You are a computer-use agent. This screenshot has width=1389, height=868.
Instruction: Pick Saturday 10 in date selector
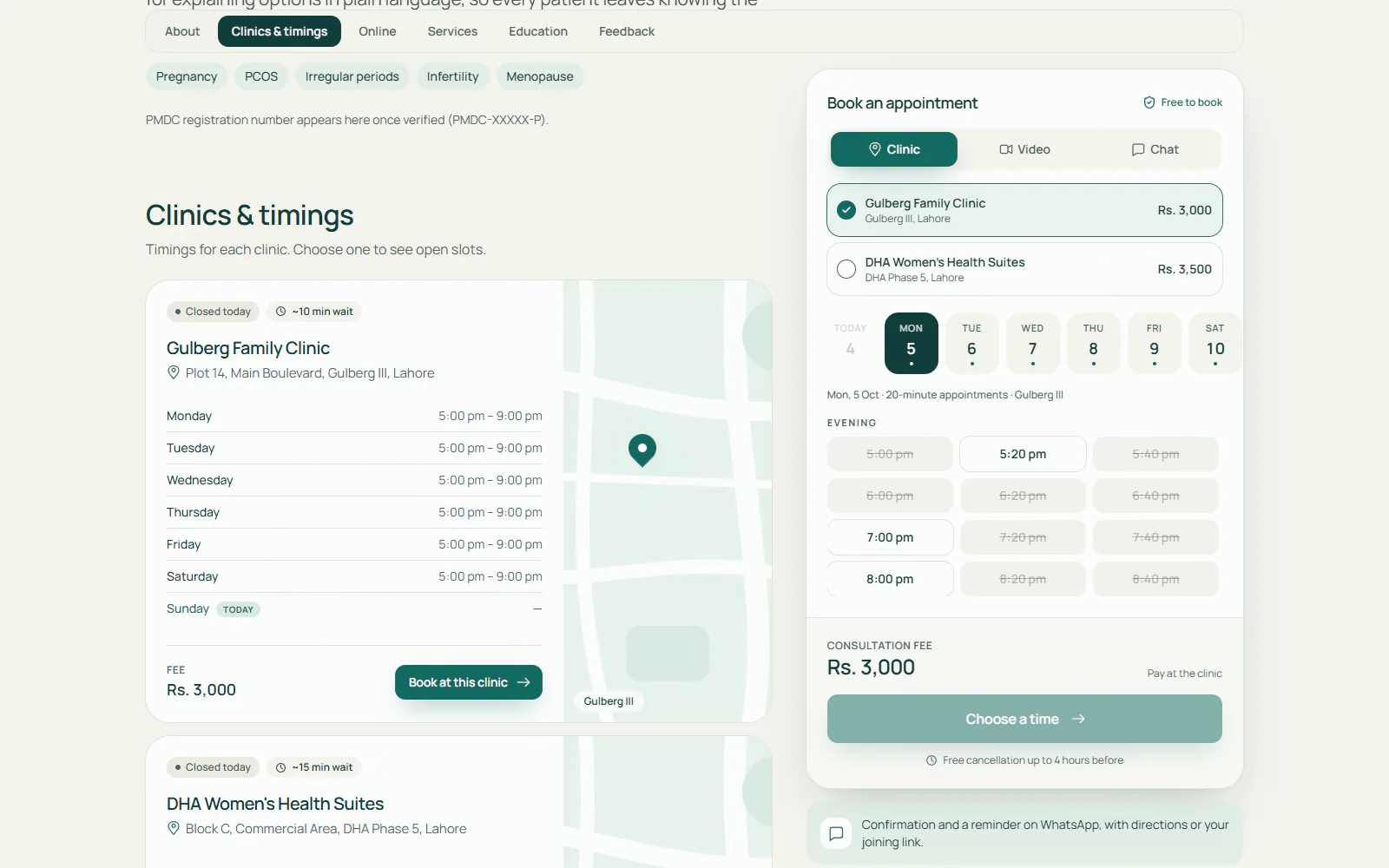(1215, 343)
